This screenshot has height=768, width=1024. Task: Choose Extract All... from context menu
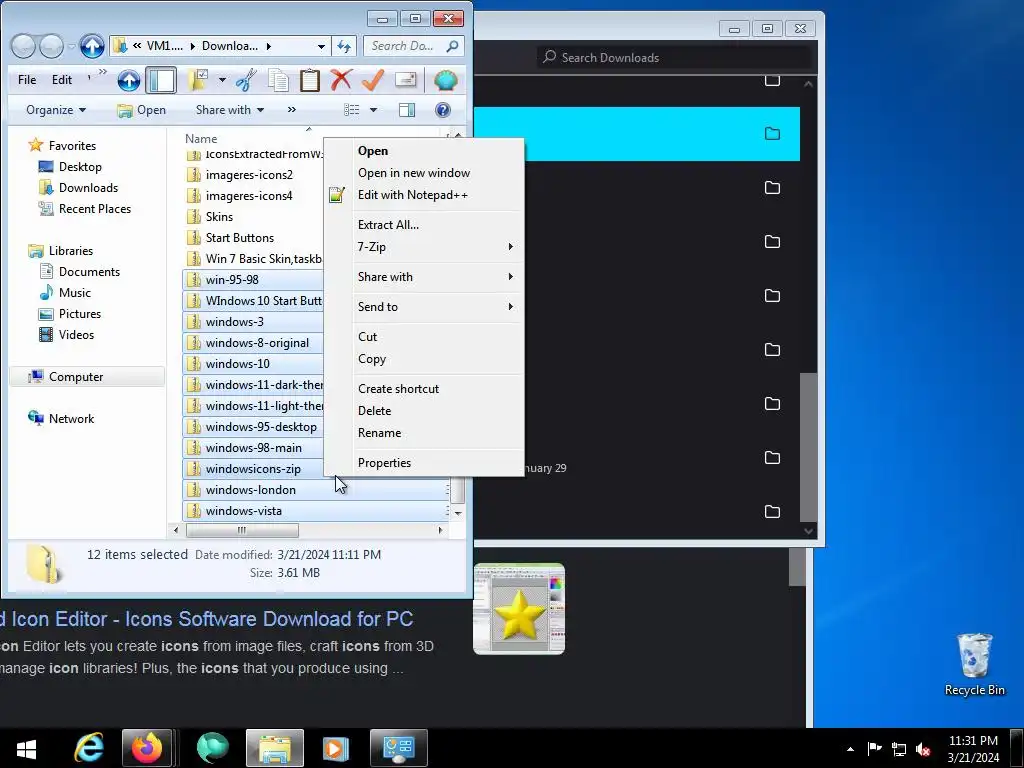click(424, 225)
